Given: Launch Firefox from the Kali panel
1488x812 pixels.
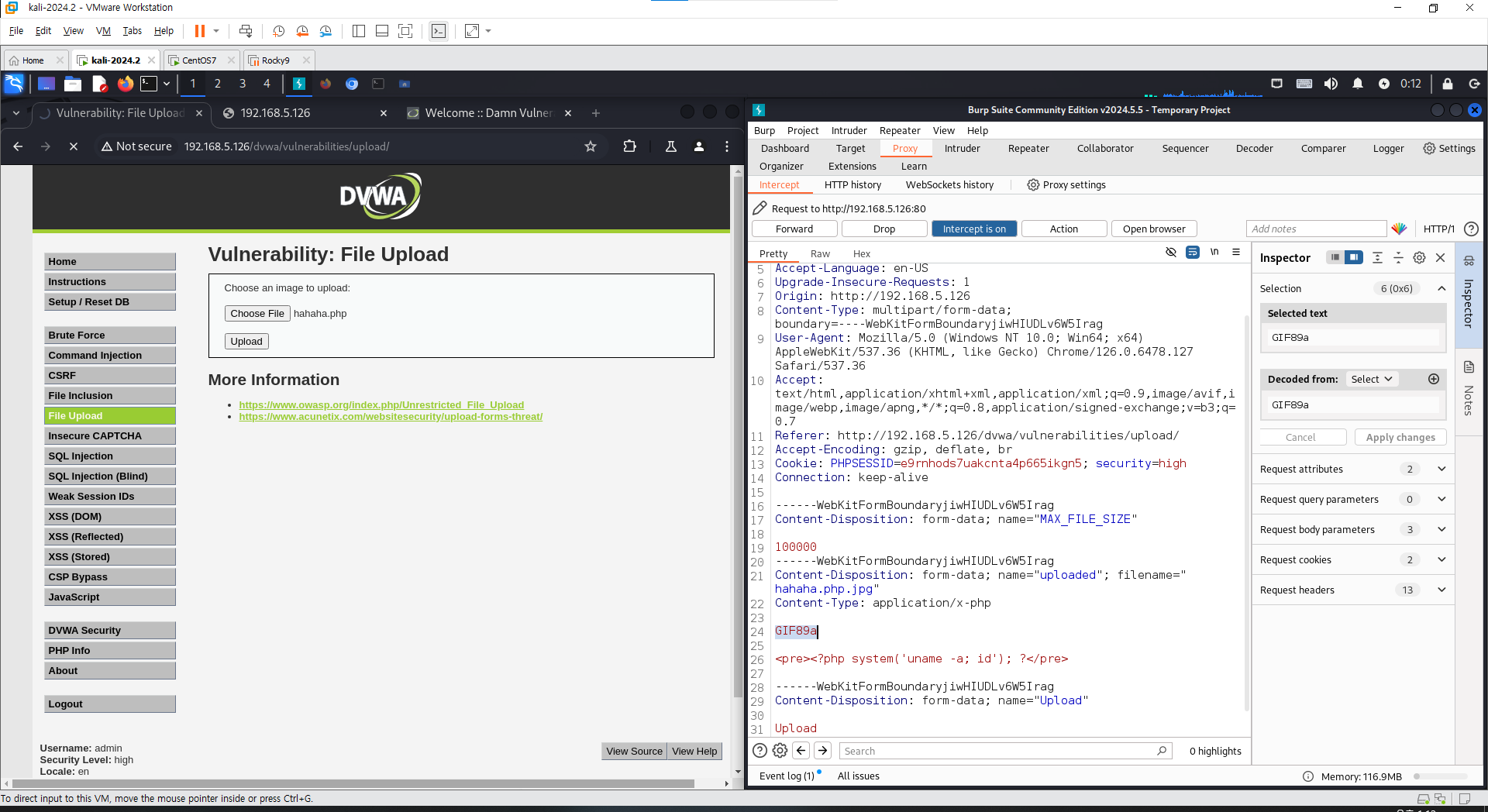Looking at the screenshot, I should point(125,84).
